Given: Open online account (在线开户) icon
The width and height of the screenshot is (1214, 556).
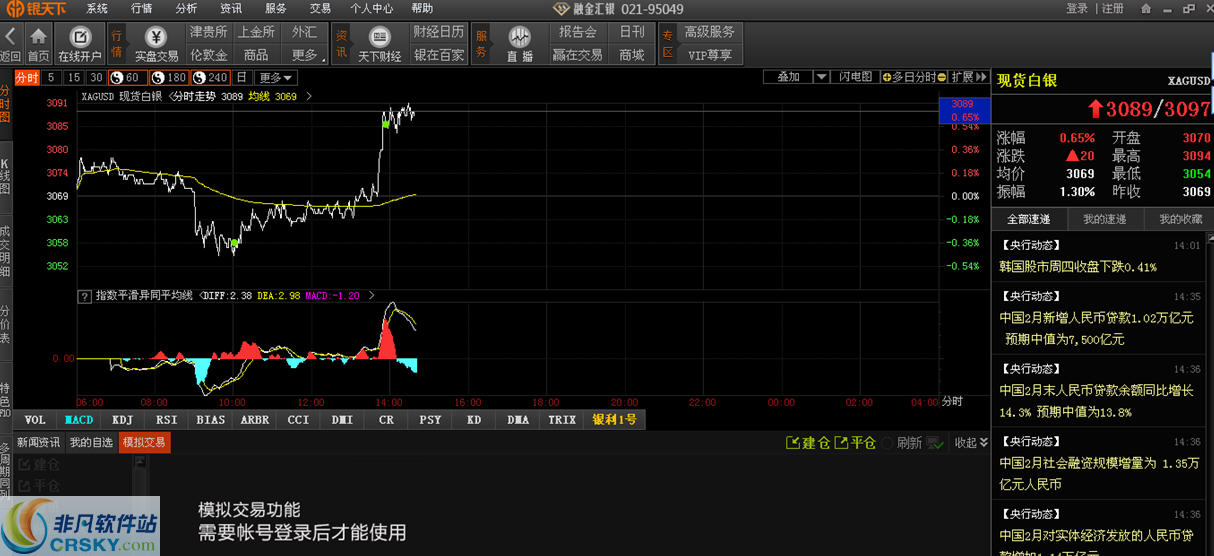Looking at the screenshot, I should point(79,37).
